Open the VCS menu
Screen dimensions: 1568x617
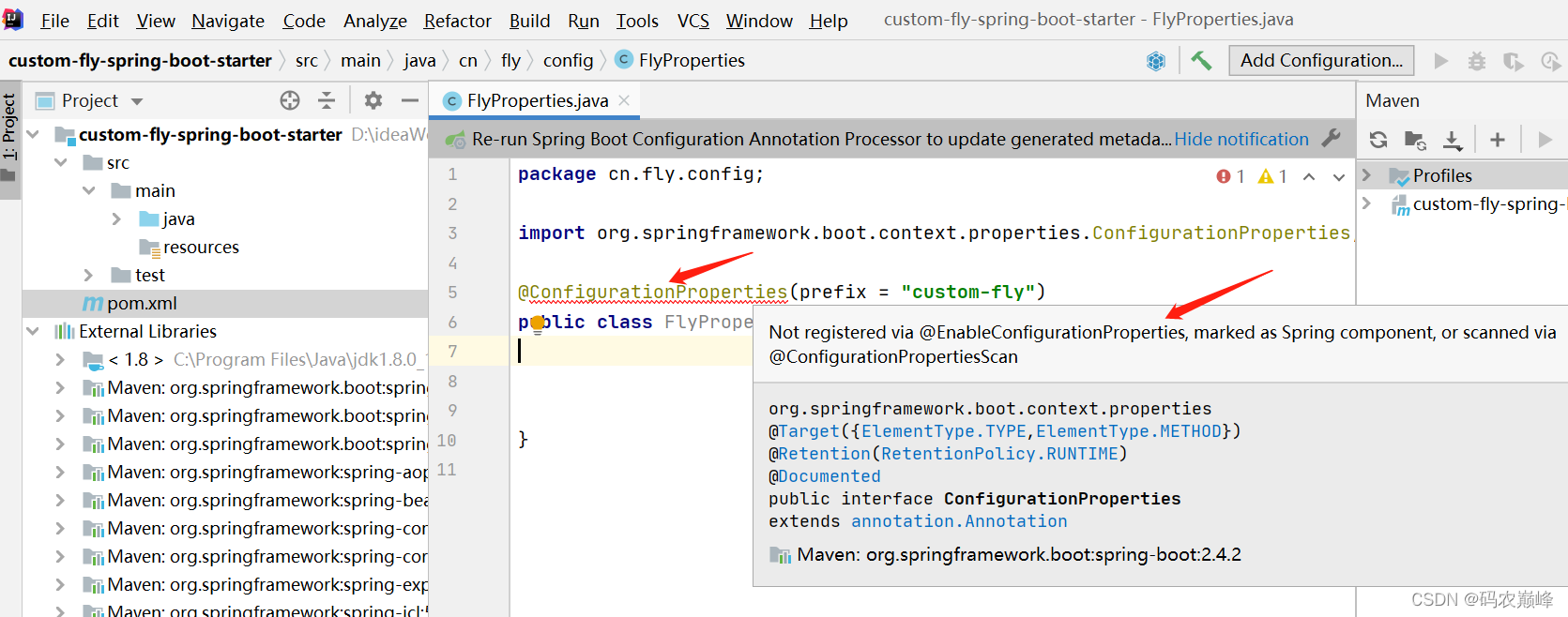point(693,21)
